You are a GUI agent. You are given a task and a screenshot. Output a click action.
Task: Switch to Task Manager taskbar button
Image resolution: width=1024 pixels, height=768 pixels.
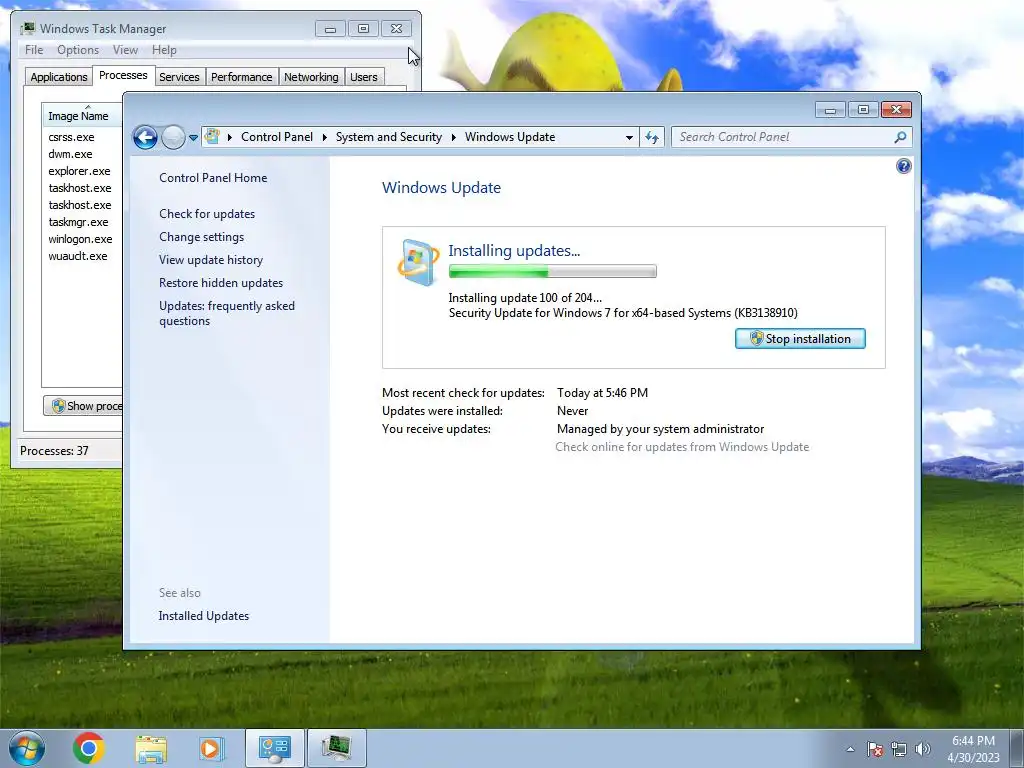[336, 748]
